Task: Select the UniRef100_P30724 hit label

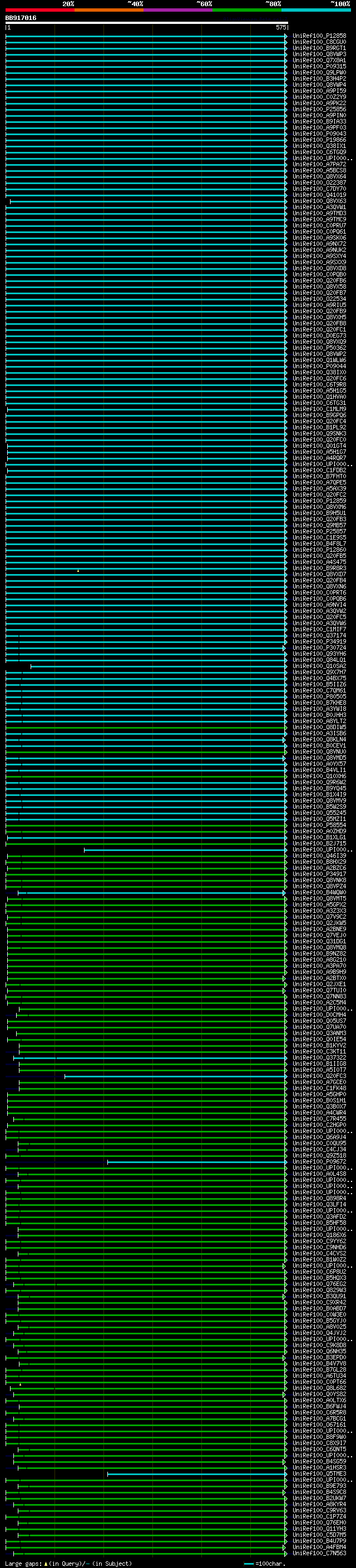Action: point(319,647)
